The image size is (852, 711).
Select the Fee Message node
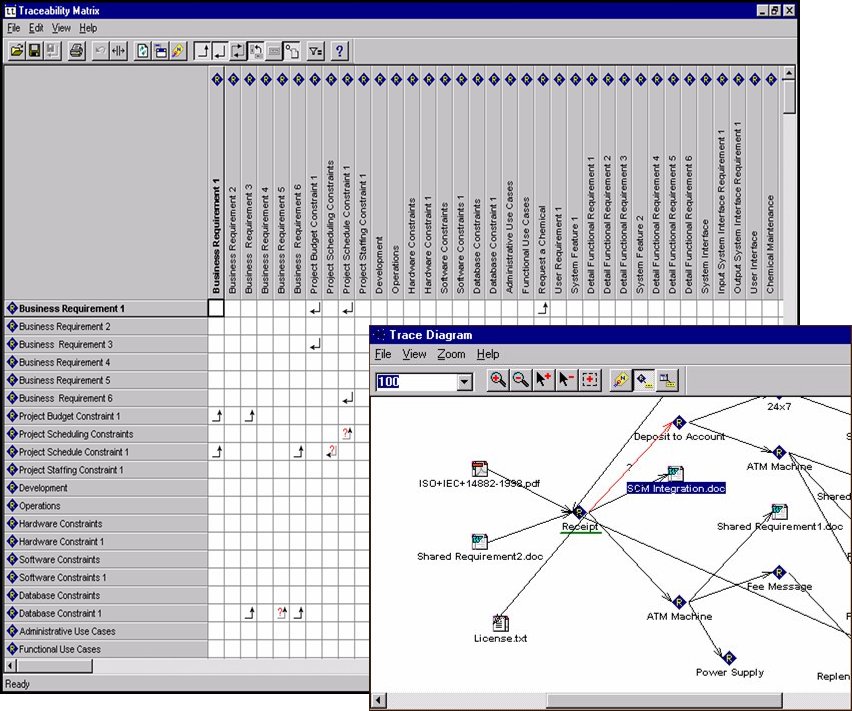pos(779,580)
